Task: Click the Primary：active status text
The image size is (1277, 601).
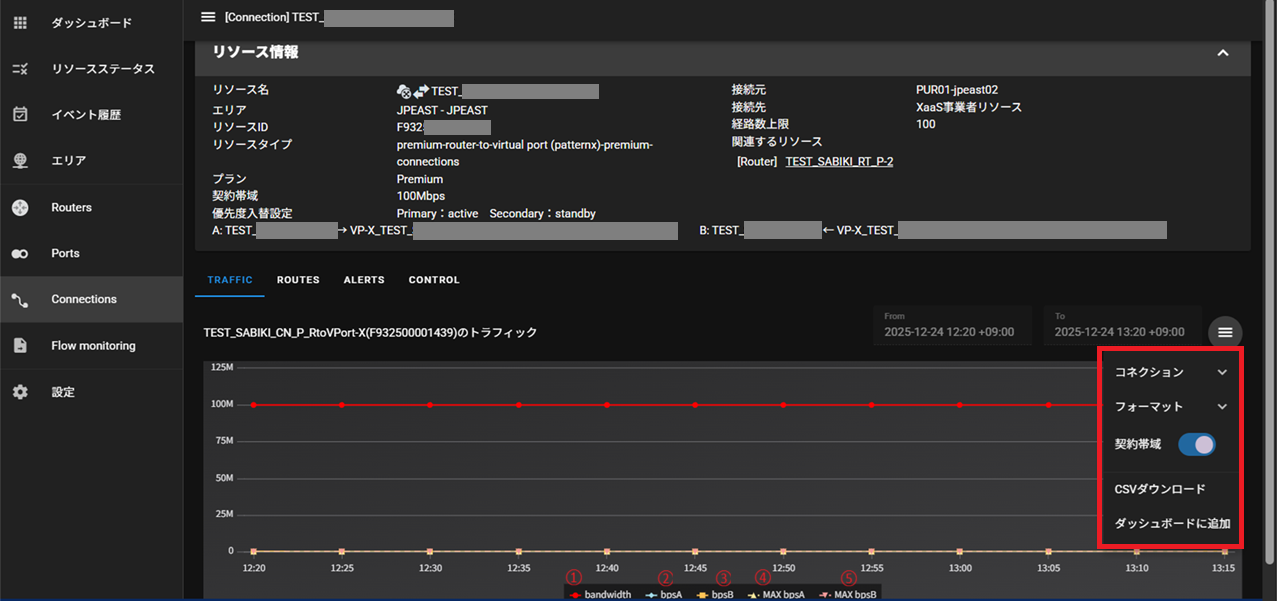Action: point(437,213)
